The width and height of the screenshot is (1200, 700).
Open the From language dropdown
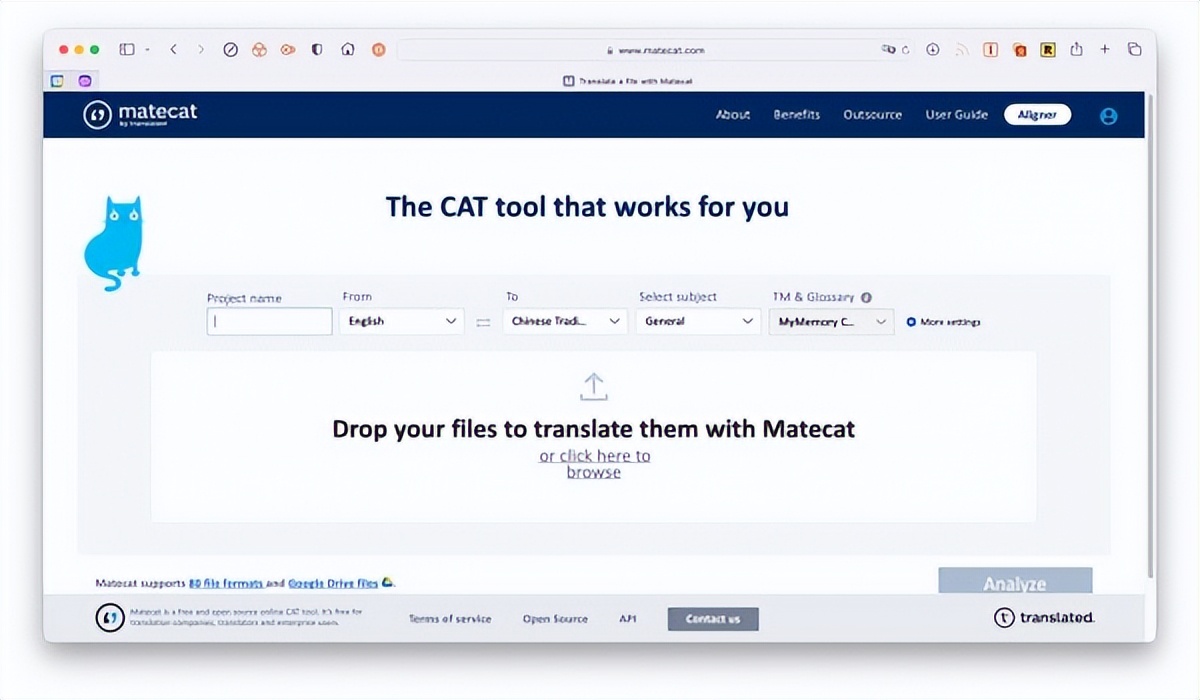pyautogui.click(x=401, y=321)
